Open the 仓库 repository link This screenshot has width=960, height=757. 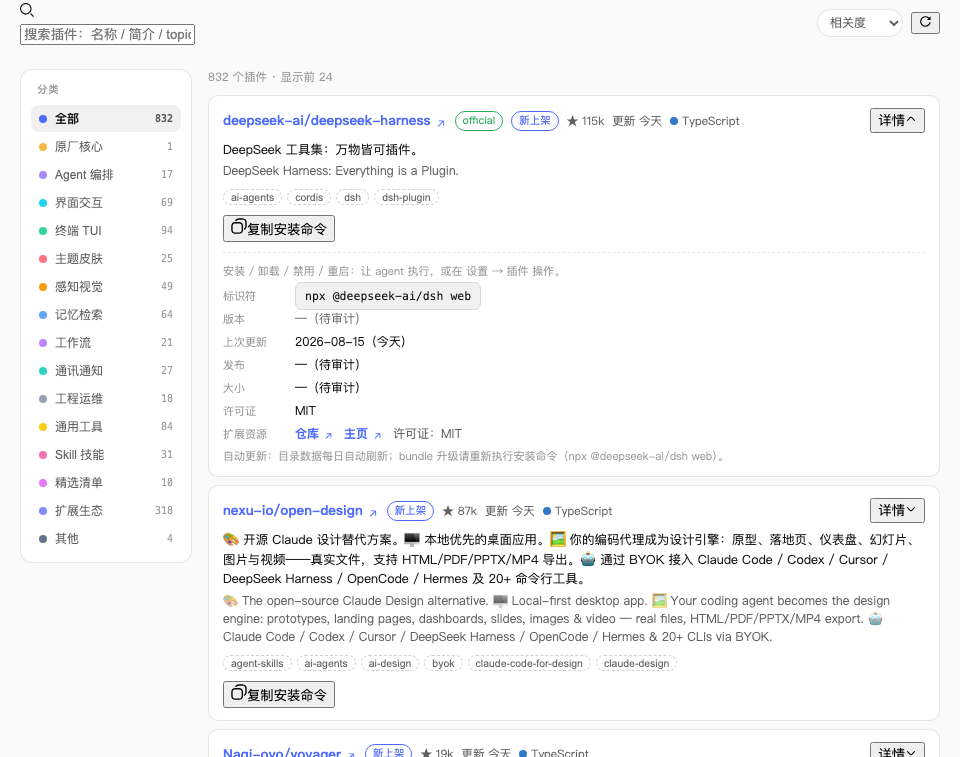point(307,434)
